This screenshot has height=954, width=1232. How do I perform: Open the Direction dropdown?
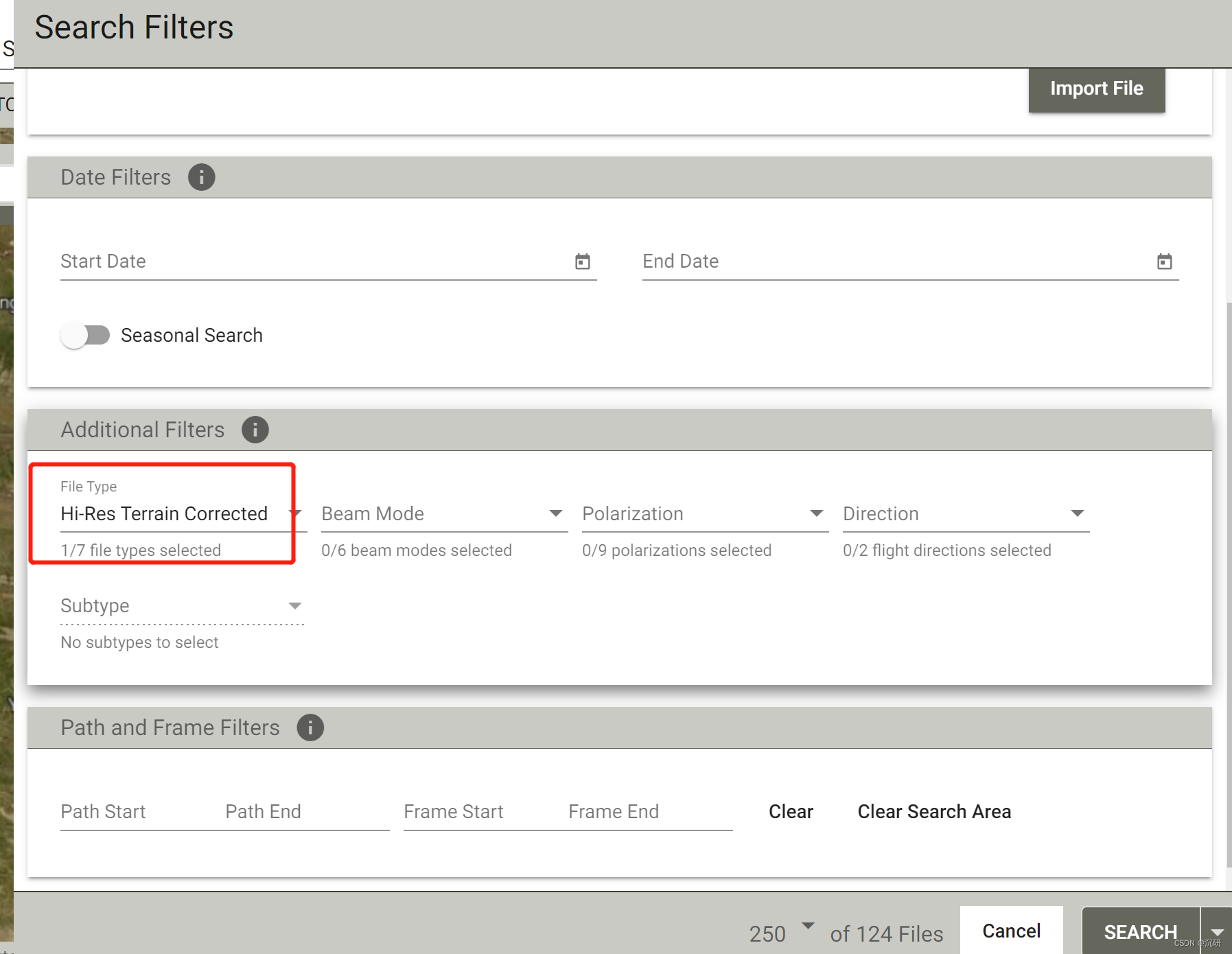pyautogui.click(x=966, y=514)
